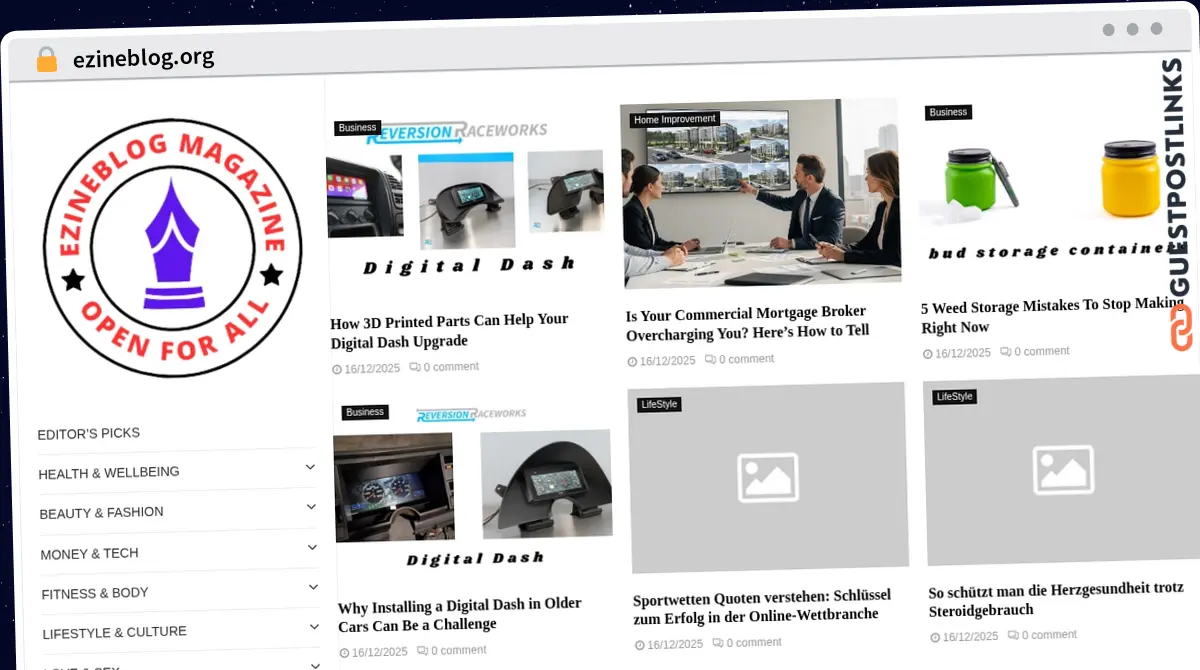Click 0 comment text under 3D Printed Parts post
Viewport: 1200px width, 670px height.
click(x=451, y=367)
